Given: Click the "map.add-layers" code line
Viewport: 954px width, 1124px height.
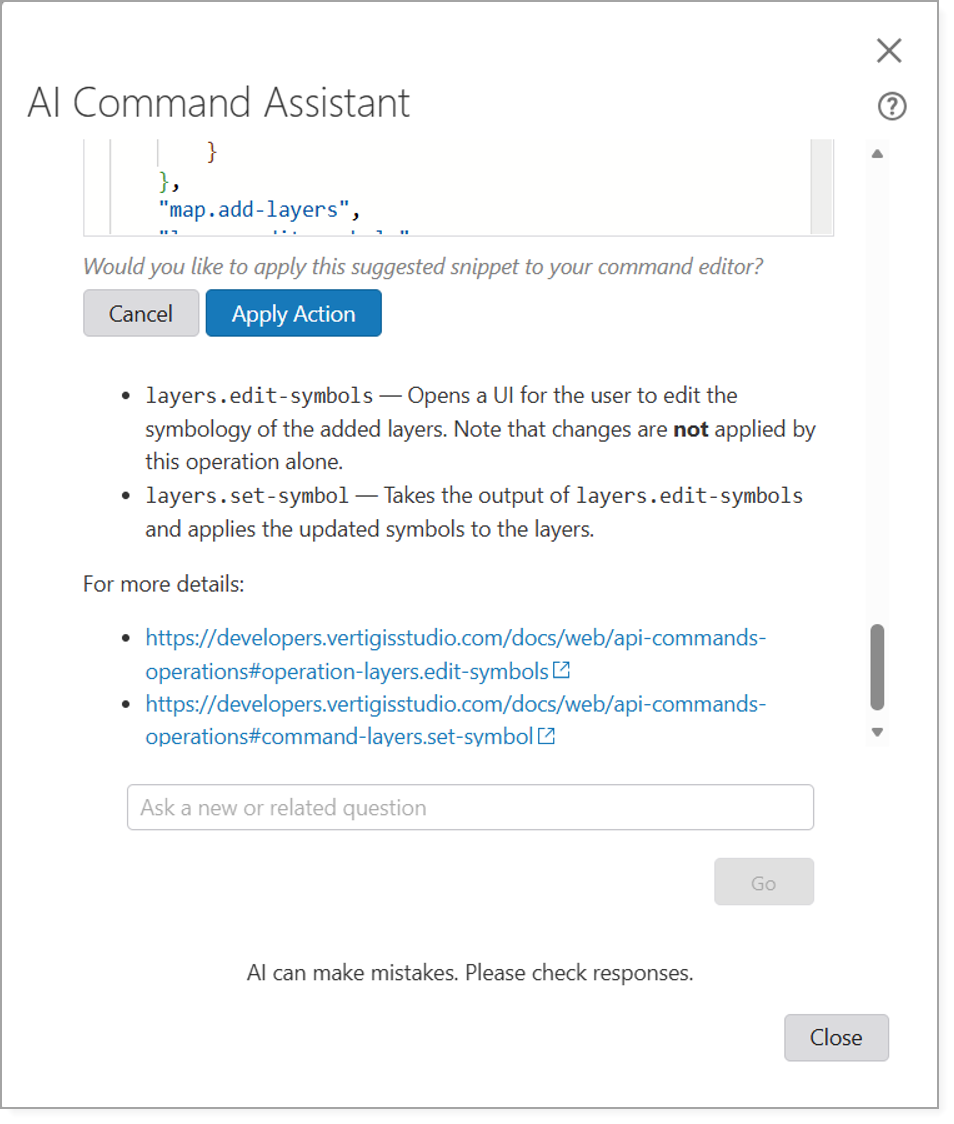Looking at the screenshot, I should 259,210.
